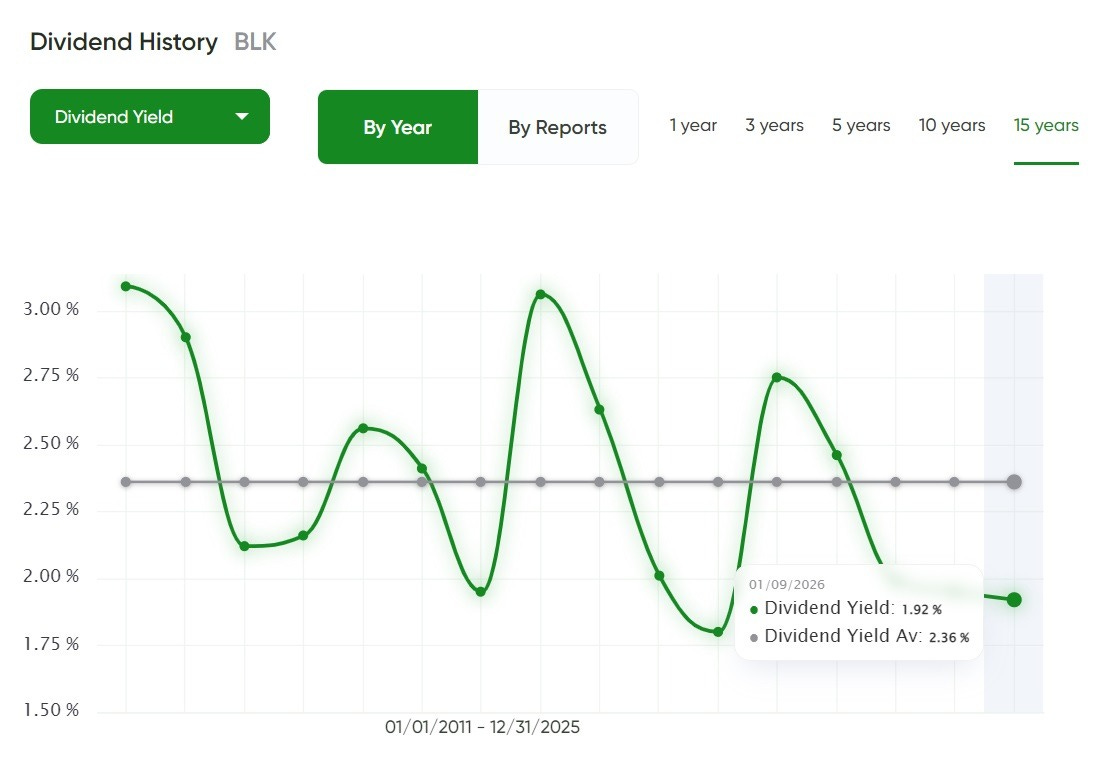Click the Dividend History heading
Screen dimensions: 1102x764
(x=124, y=42)
